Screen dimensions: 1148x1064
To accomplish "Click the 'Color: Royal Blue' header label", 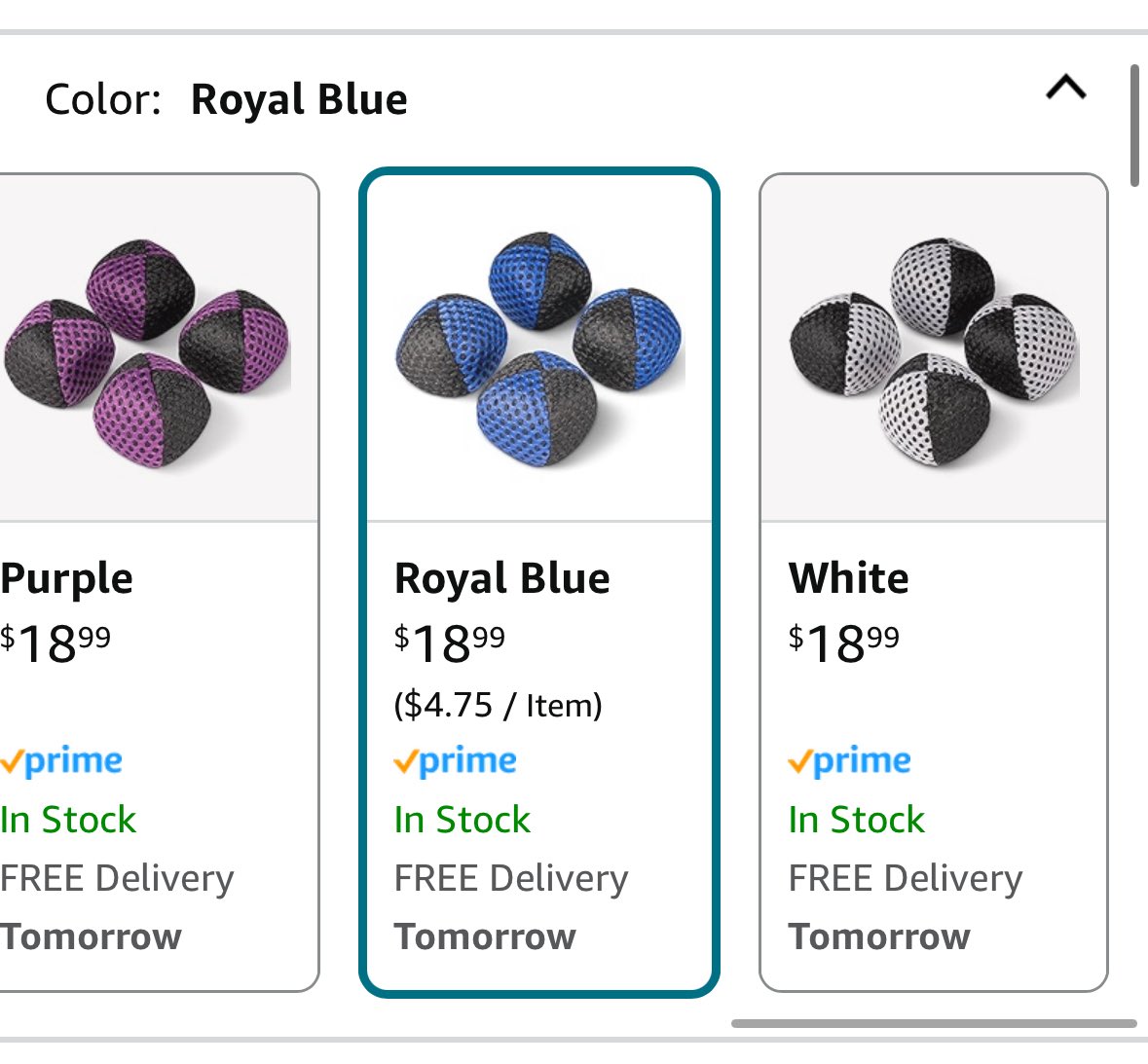I will coord(226,99).
